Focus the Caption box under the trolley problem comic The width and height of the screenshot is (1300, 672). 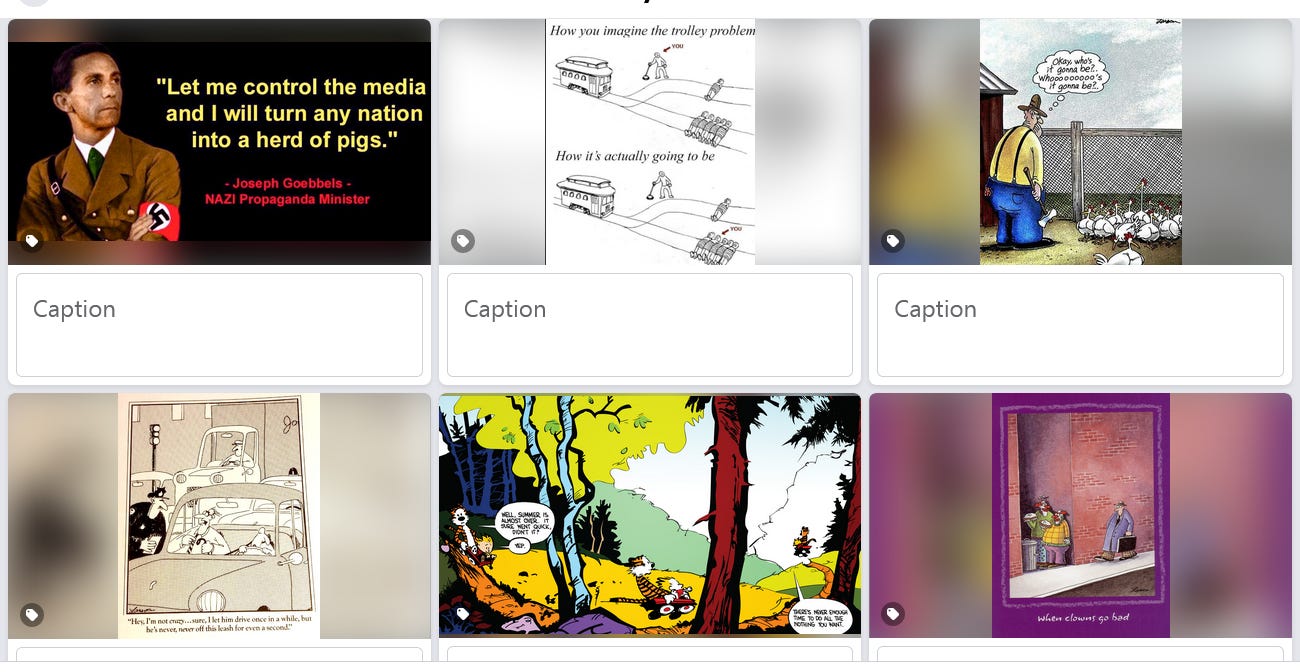pyautogui.click(x=650, y=325)
